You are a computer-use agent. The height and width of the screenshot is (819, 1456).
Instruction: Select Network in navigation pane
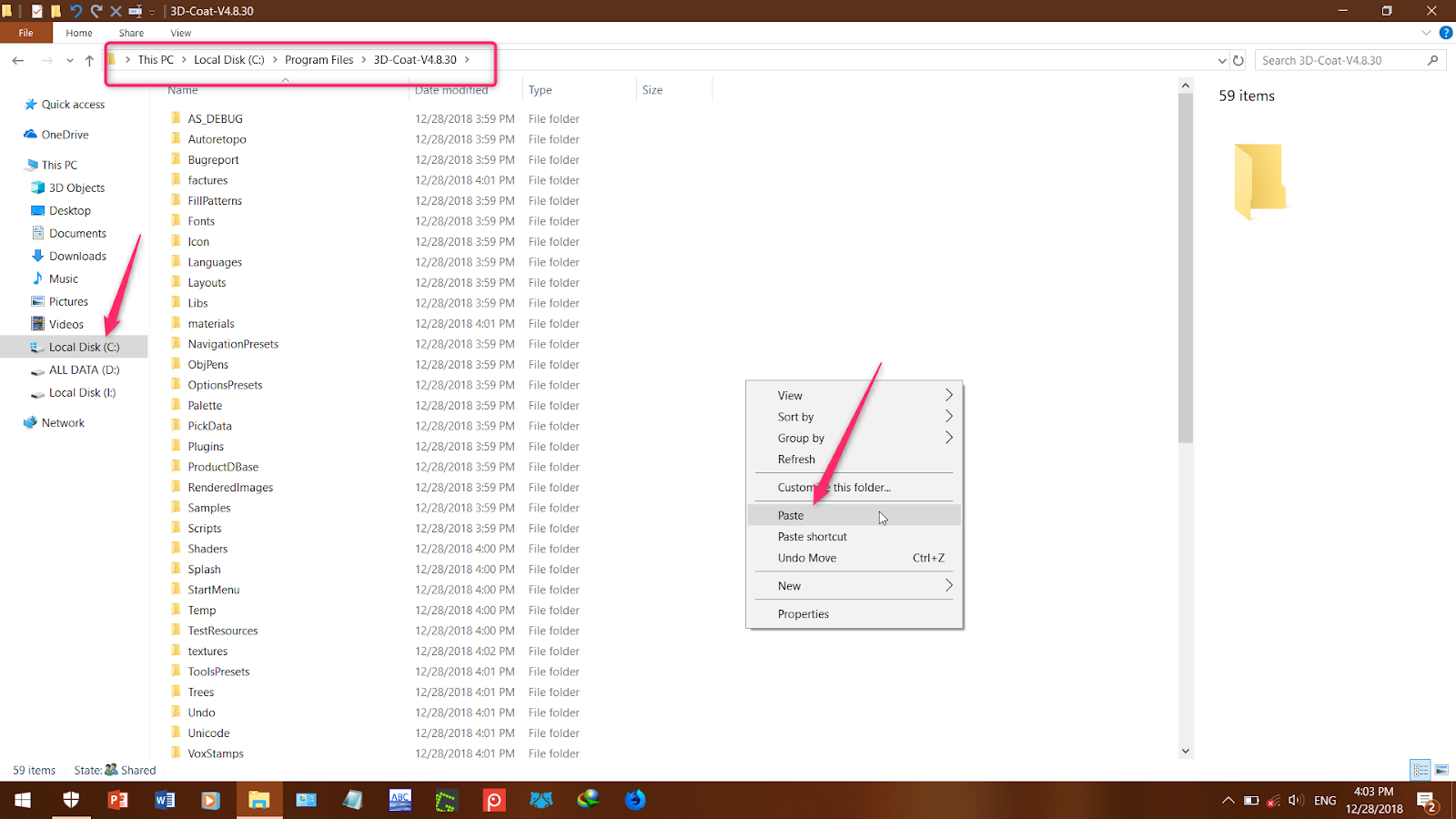tap(63, 422)
